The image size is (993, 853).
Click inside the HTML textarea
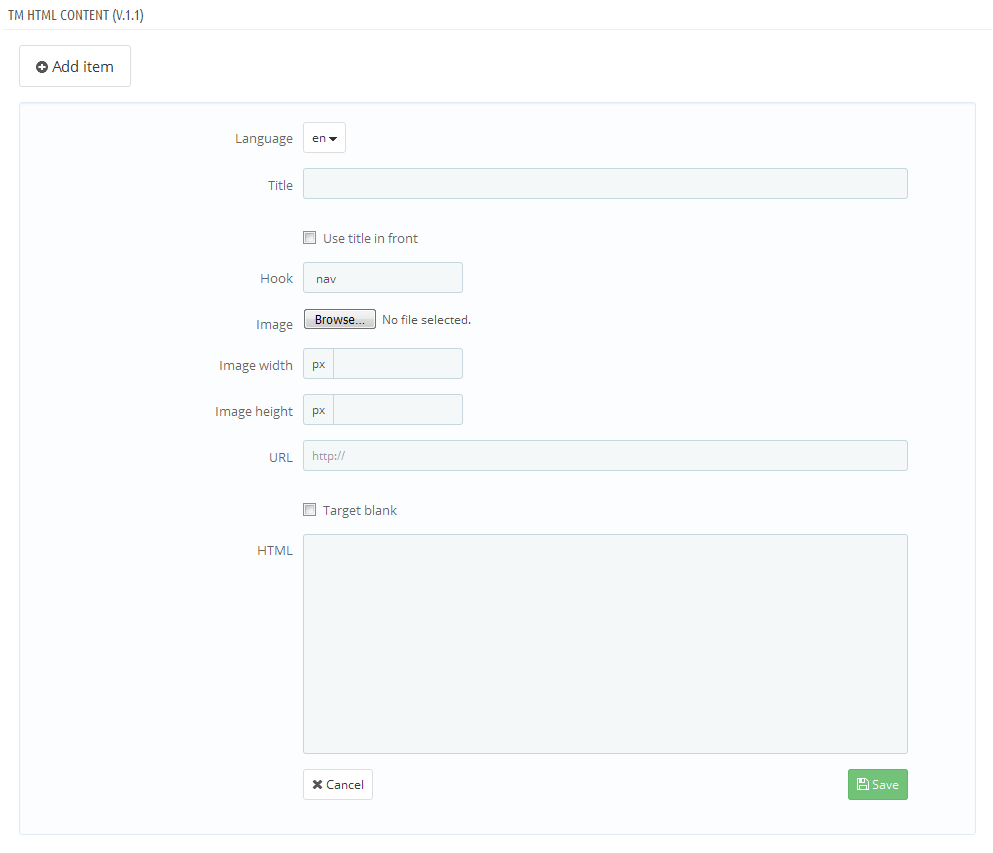coord(605,644)
